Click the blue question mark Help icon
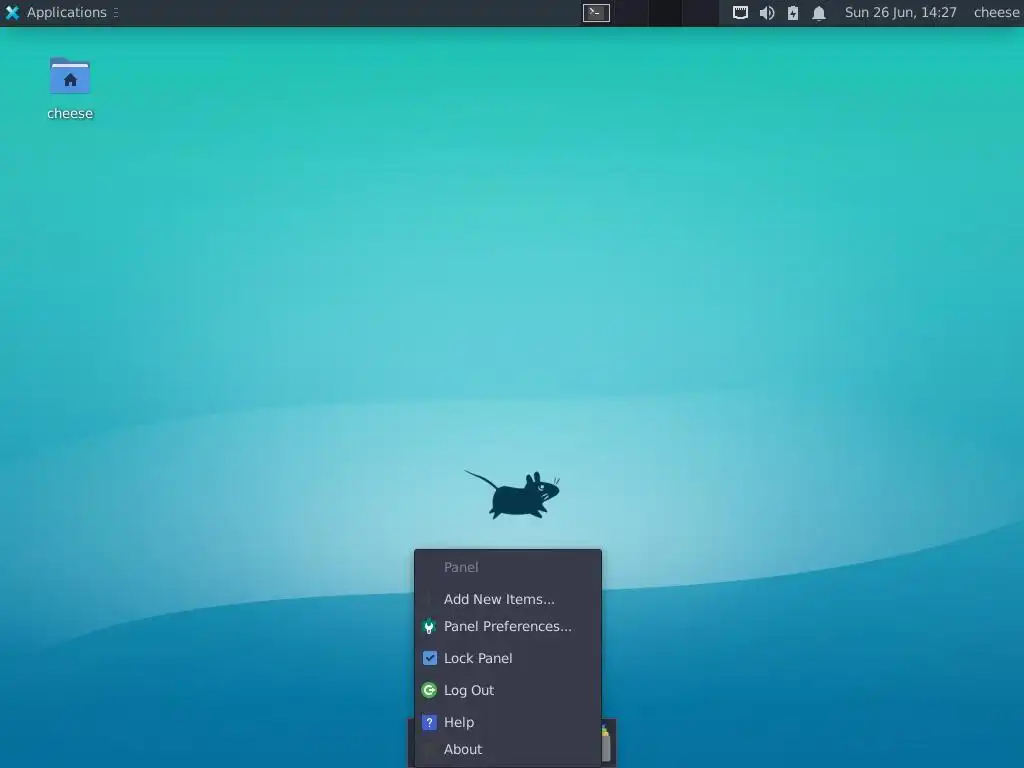 429,722
